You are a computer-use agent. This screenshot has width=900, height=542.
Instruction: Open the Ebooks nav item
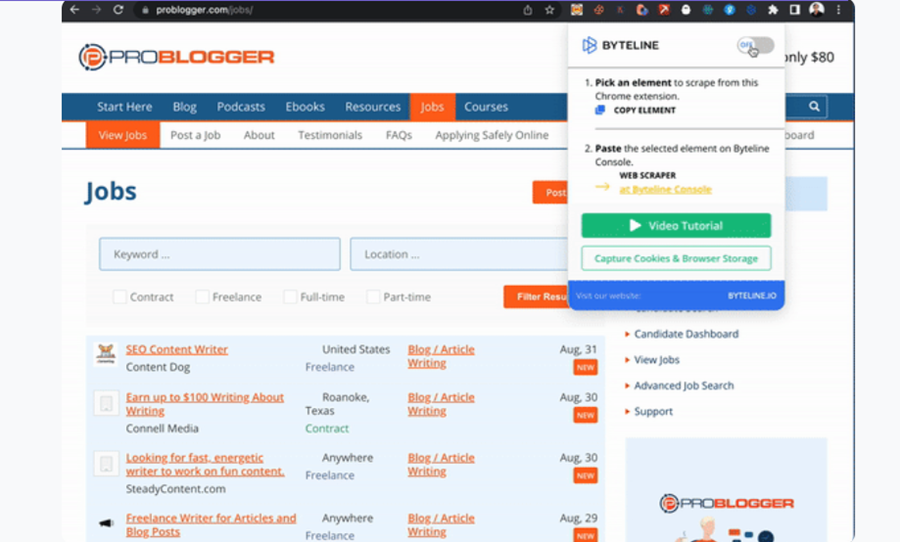pos(305,107)
